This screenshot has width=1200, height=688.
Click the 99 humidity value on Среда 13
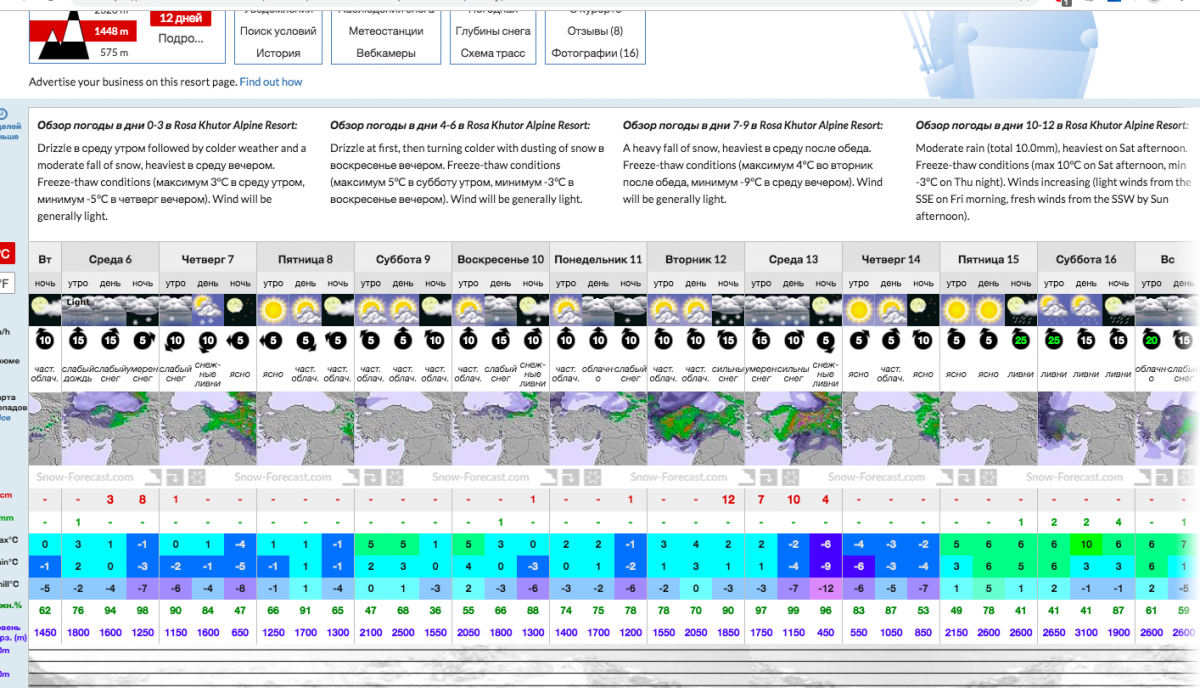point(794,609)
